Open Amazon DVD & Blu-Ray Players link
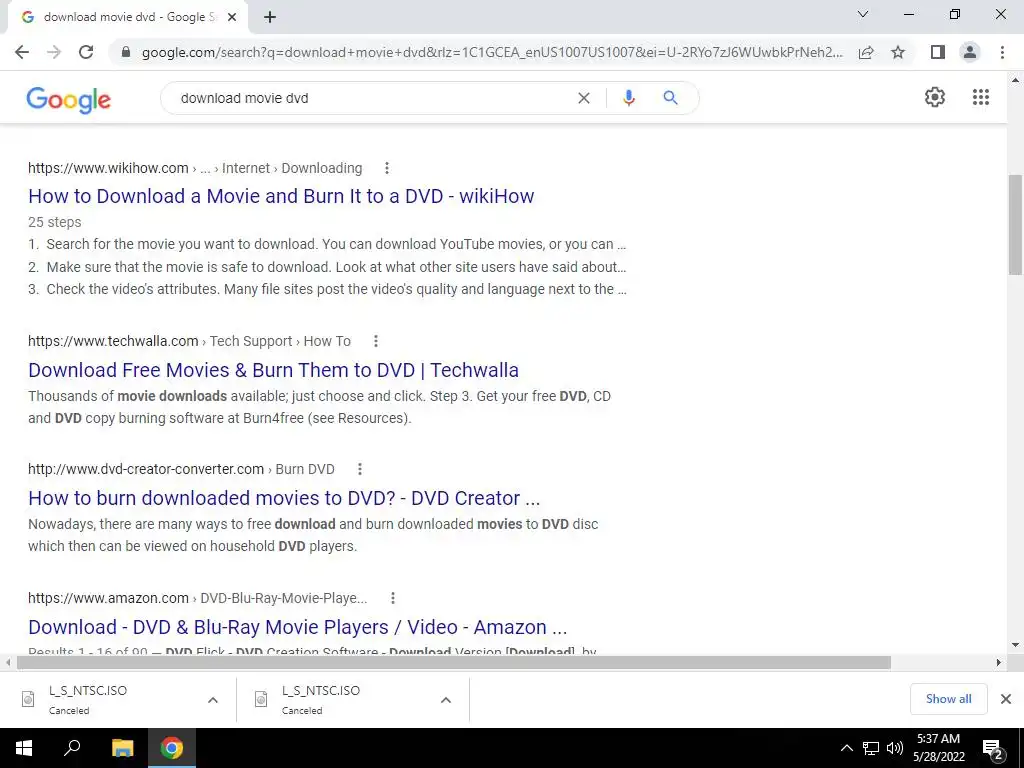 pos(297,627)
